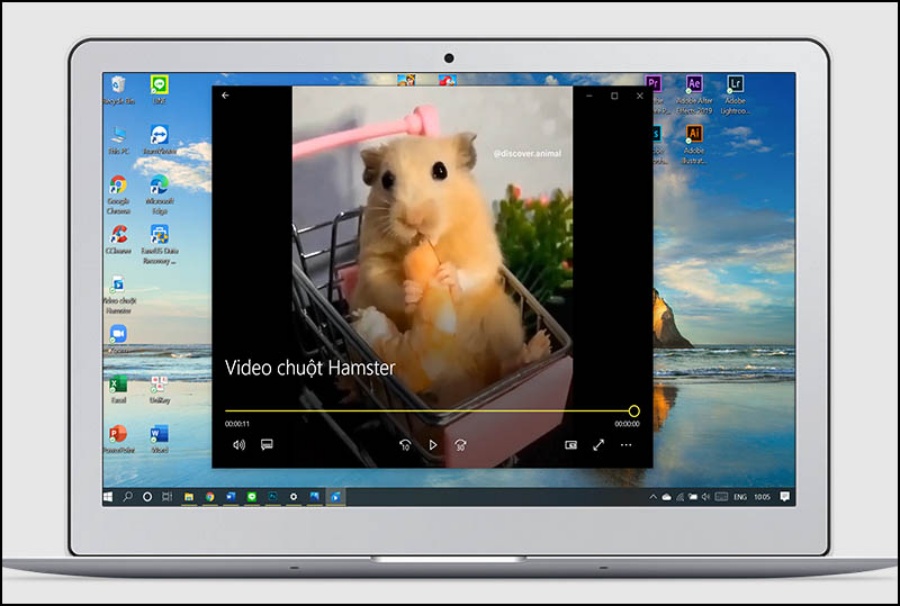Click the yellow seek bar handle
The width and height of the screenshot is (900, 606).
(634, 411)
